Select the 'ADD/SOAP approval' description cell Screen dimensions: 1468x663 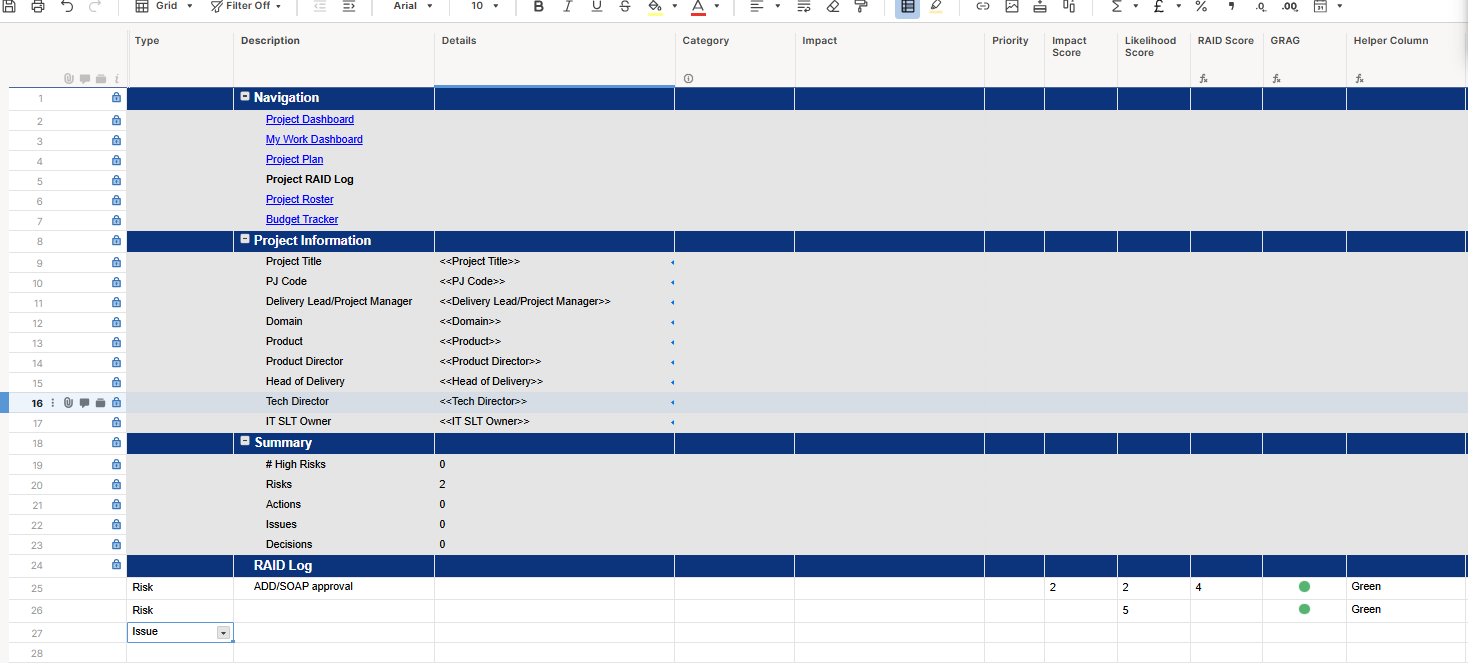pyautogui.click(x=334, y=588)
